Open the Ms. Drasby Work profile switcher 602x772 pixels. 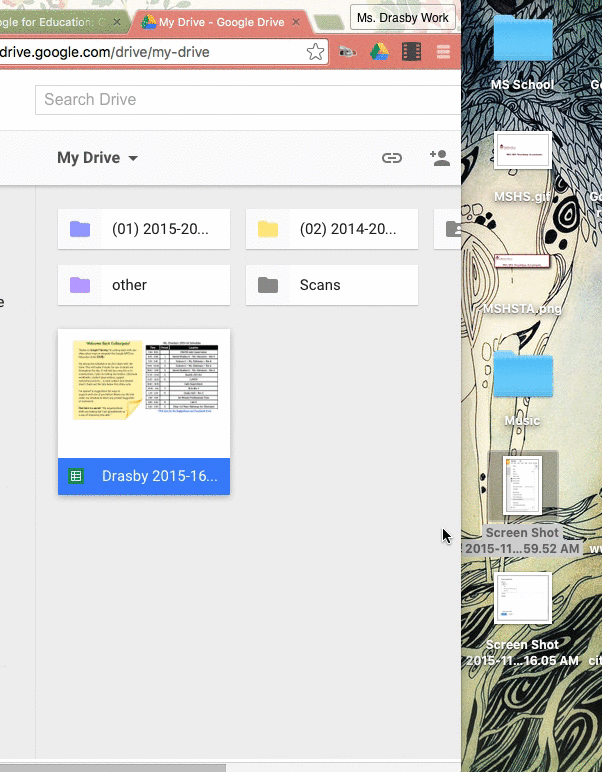coord(403,18)
